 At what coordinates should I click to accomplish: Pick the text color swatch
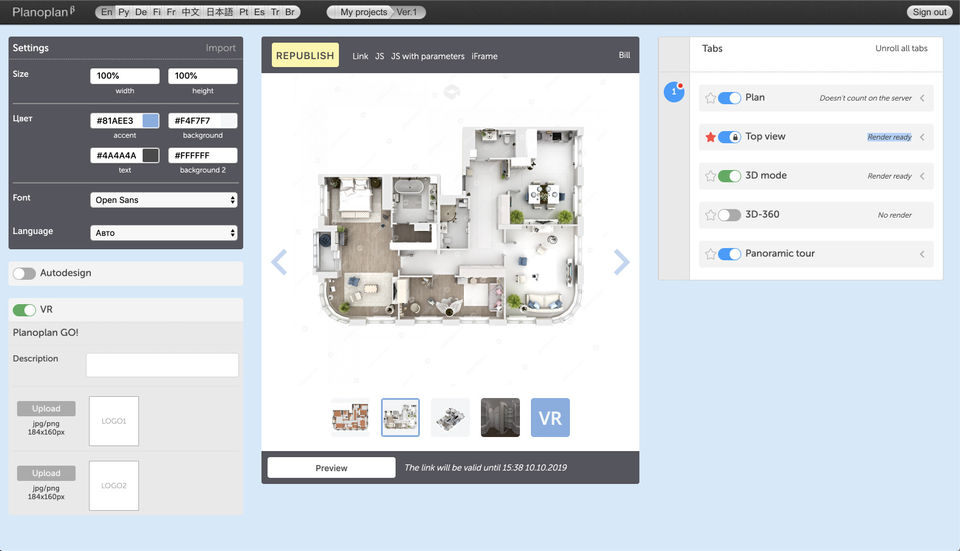151,156
